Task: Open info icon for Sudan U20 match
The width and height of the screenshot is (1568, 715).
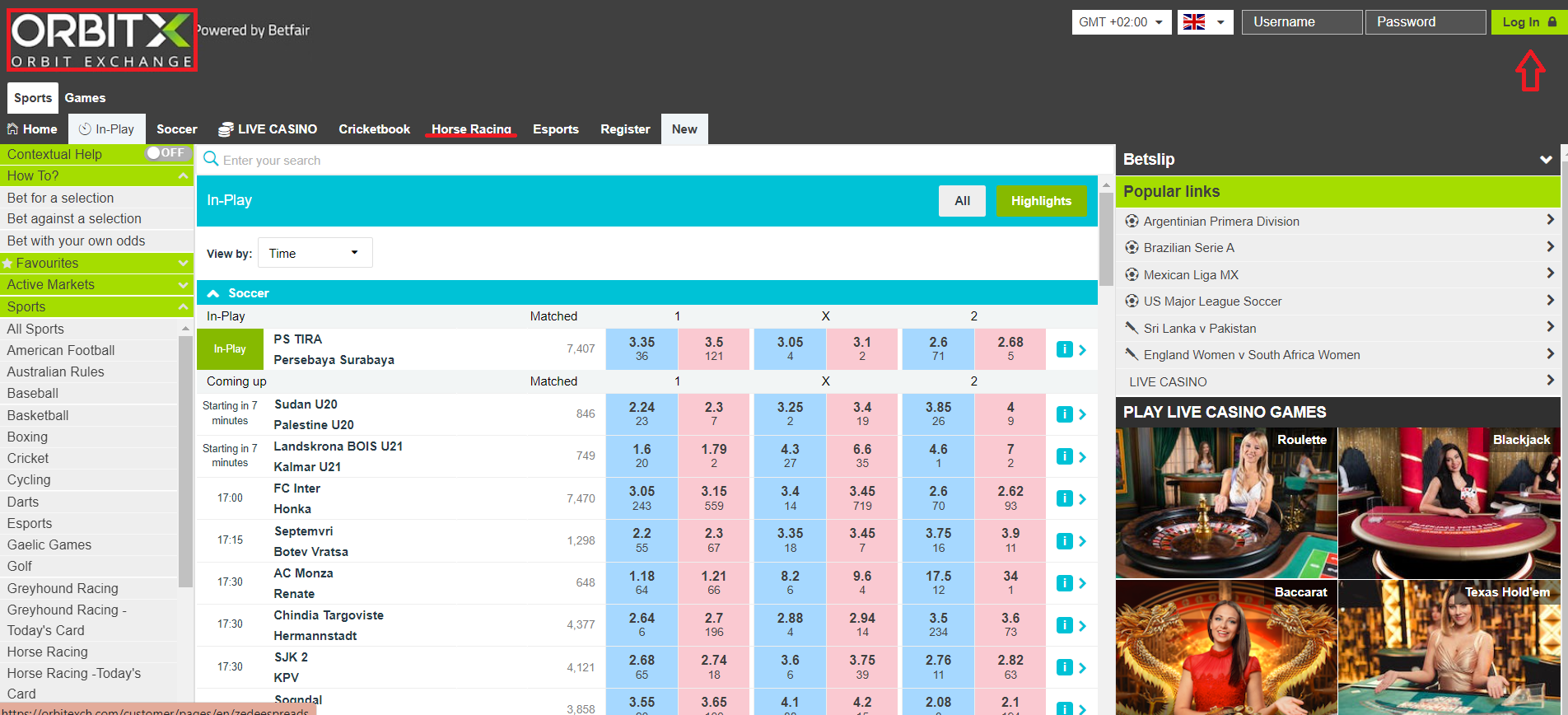Action: coord(1064,414)
